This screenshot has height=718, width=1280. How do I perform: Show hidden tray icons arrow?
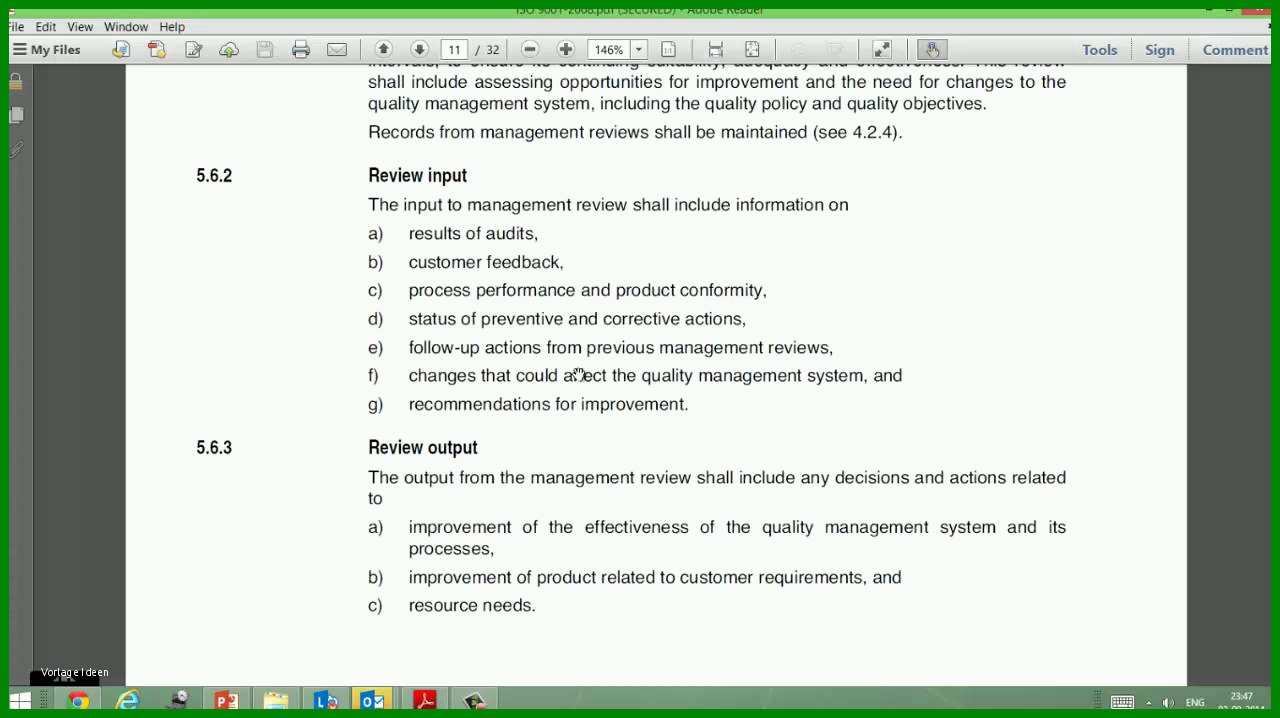1148,703
